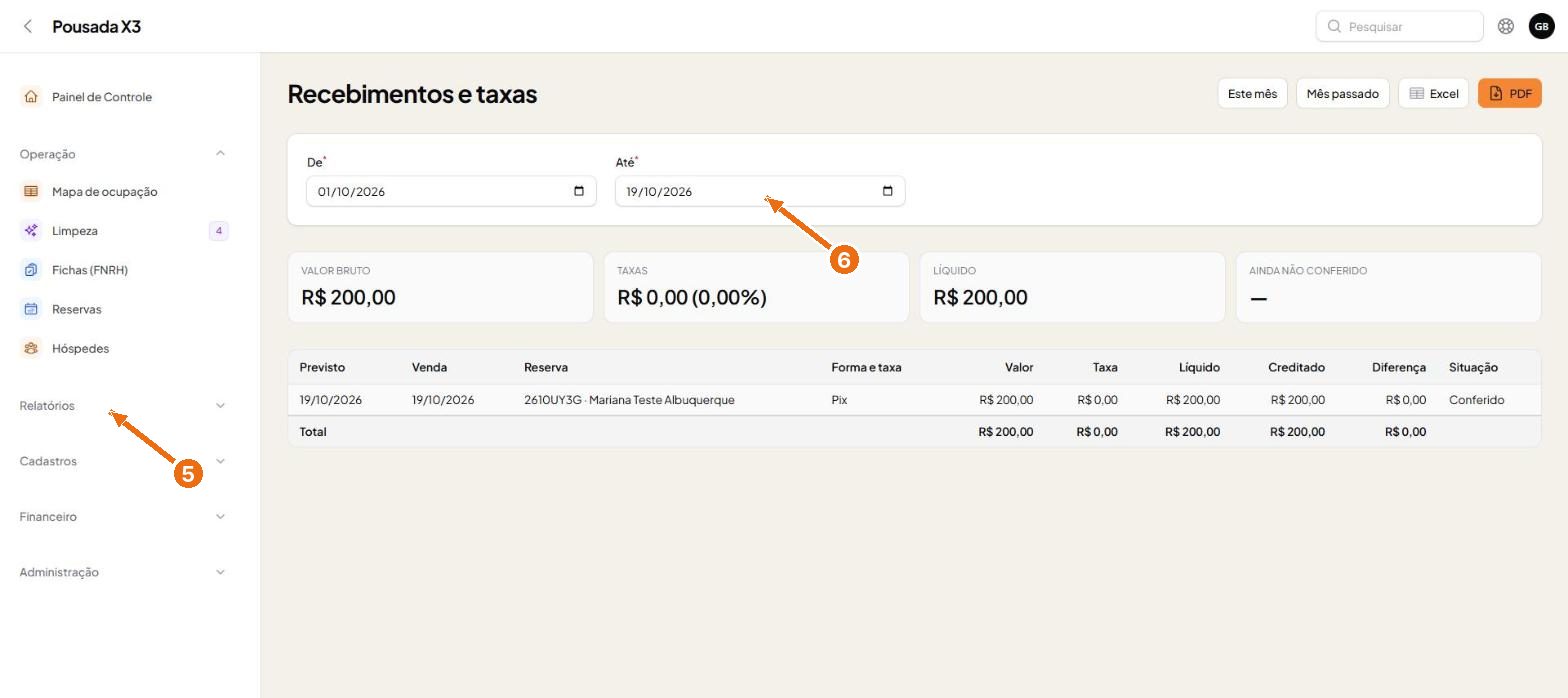Export the report to Excel

(1433, 93)
